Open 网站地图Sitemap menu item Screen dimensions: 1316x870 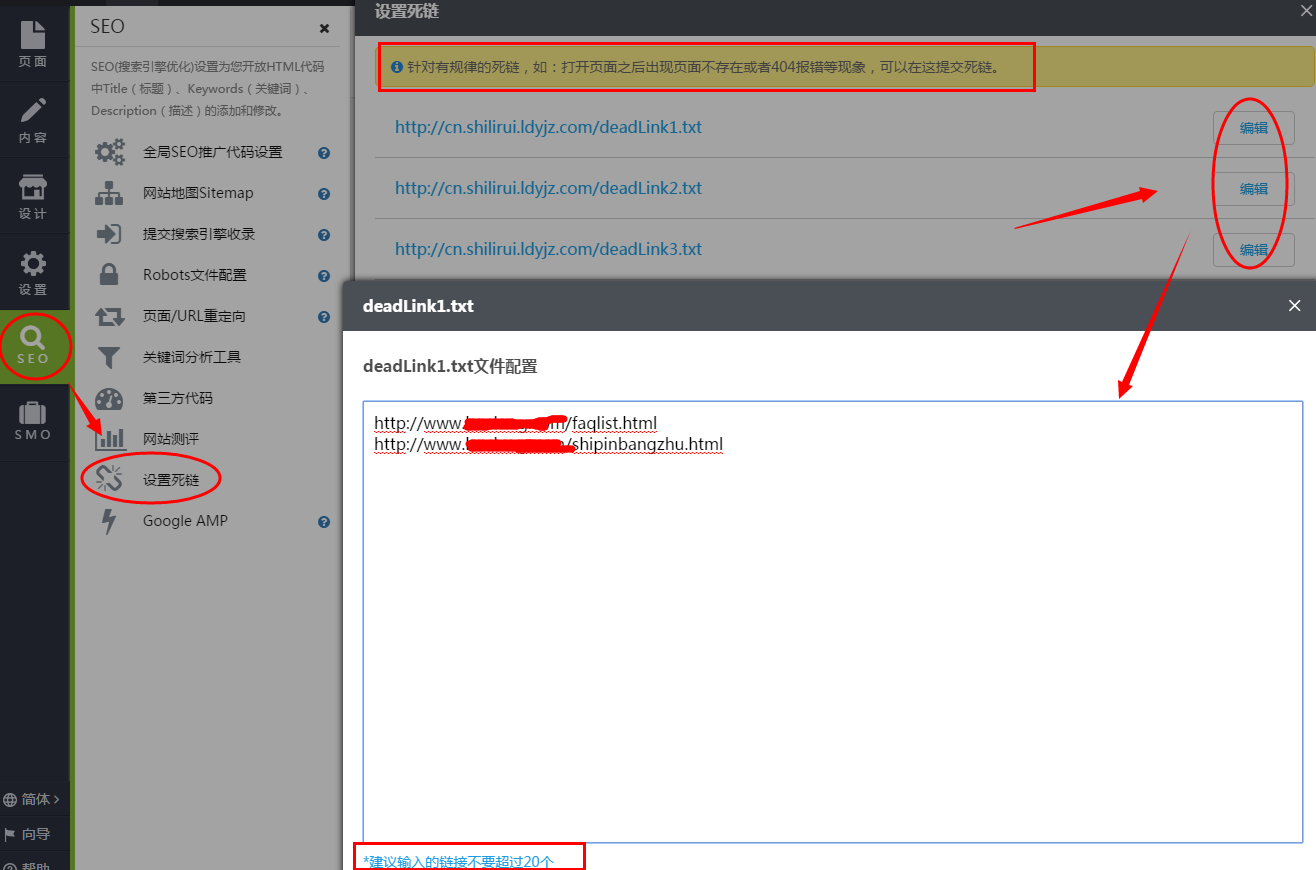pyautogui.click(x=197, y=193)
